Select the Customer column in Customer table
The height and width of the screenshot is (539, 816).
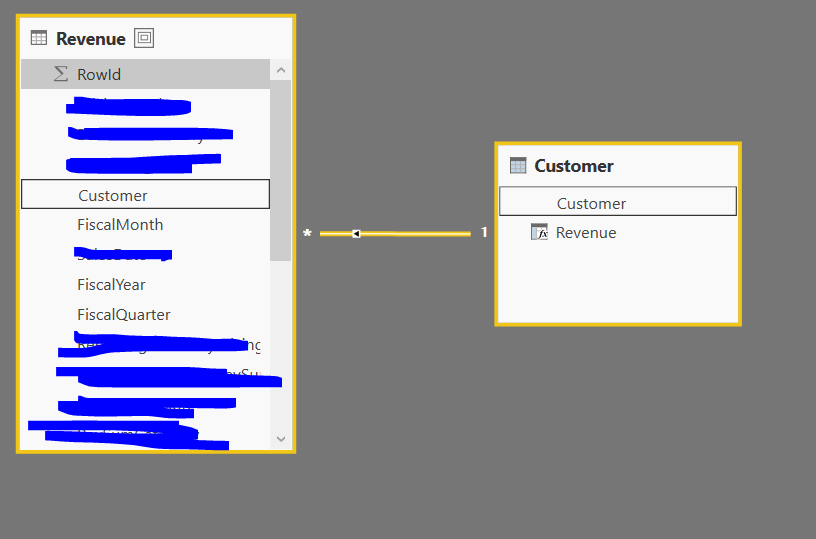(618, 201)
